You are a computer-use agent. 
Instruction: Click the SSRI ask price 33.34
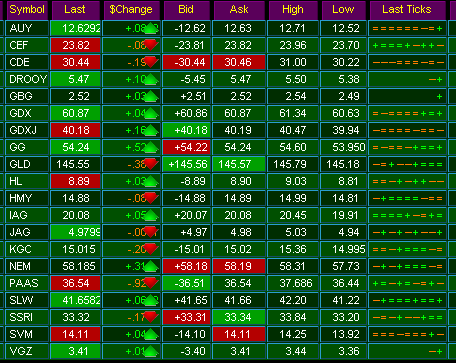pyautogui.click(x=239, y=317)
